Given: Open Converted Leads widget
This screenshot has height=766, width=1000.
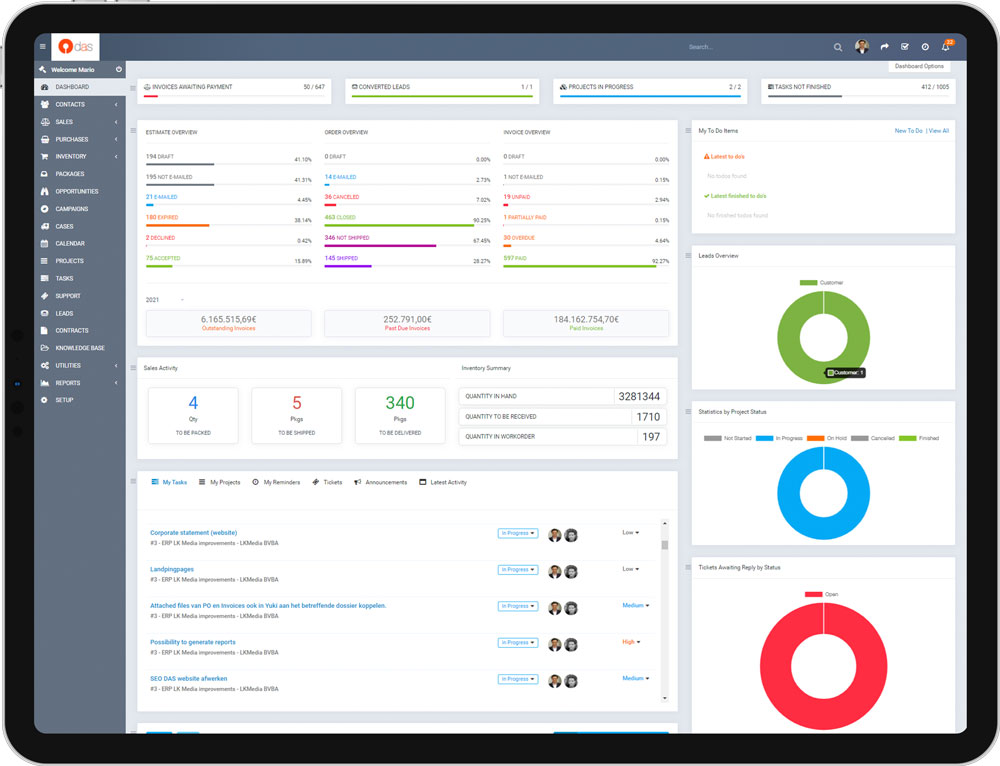Looking at the screenshot, I should click(x=442, y=91).
